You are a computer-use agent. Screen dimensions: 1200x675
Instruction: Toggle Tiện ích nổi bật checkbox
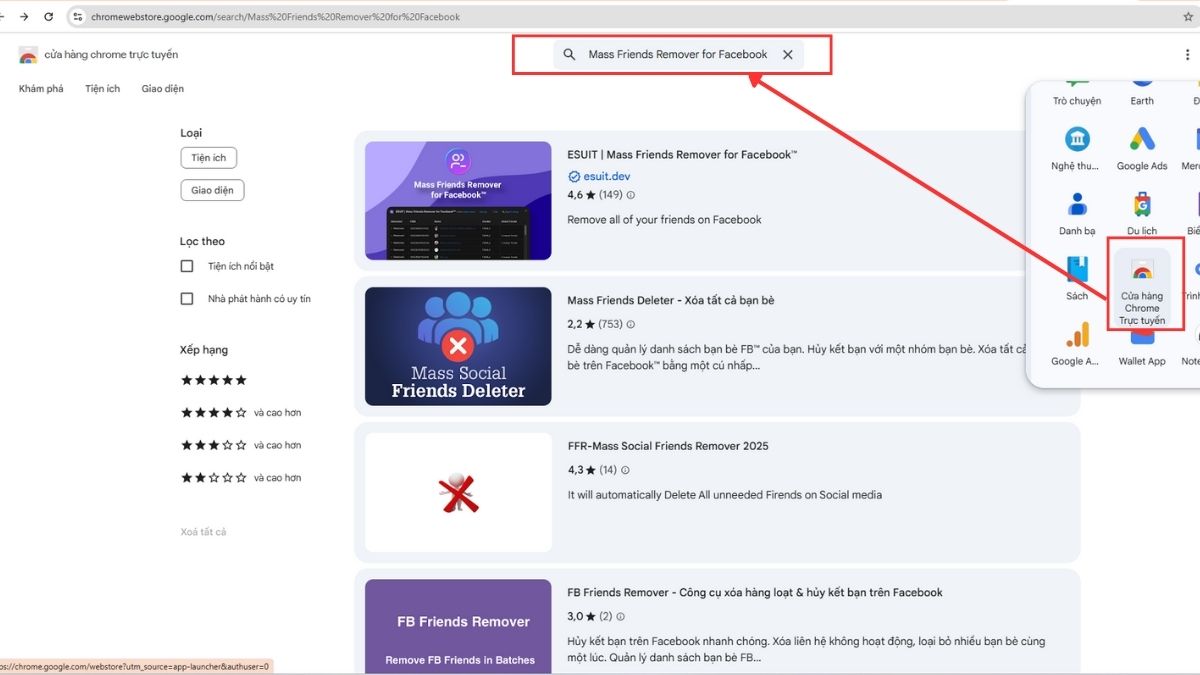point(187,266)
